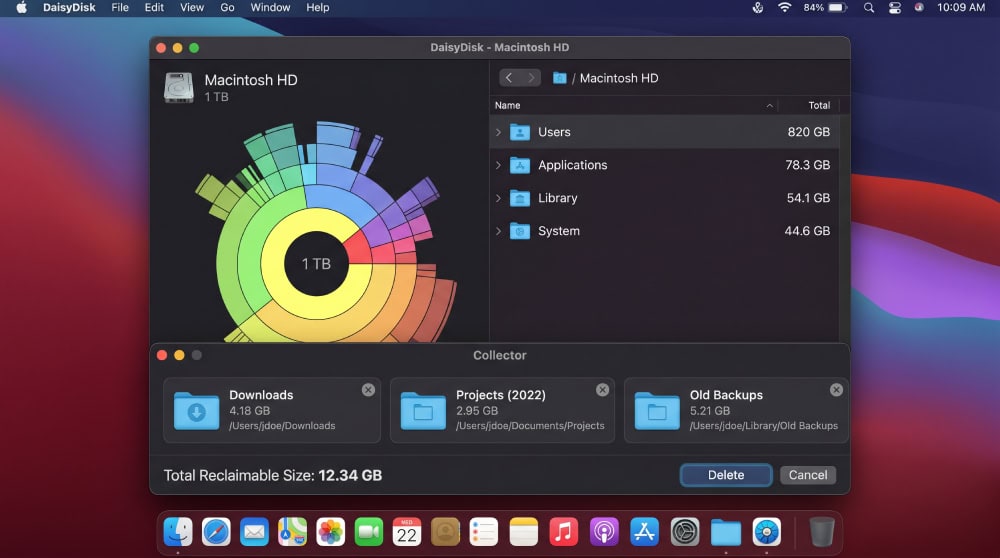Click the red segment of the sunburst chart
This screenshot has height=558, width=1000.
coord(358,248)
